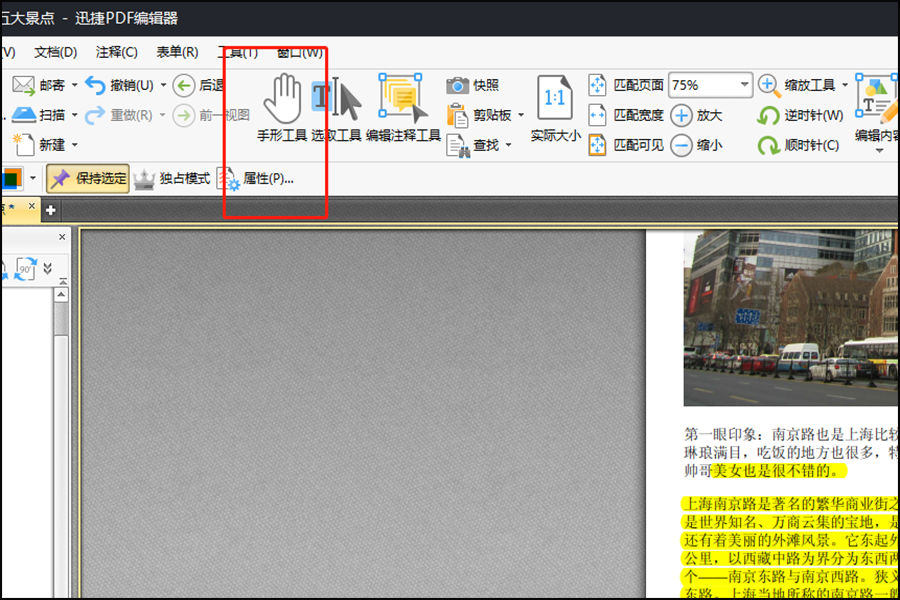Zoom In with 放大 button
The height and width of the screenshot is (600, 900).
pos(697,115)
